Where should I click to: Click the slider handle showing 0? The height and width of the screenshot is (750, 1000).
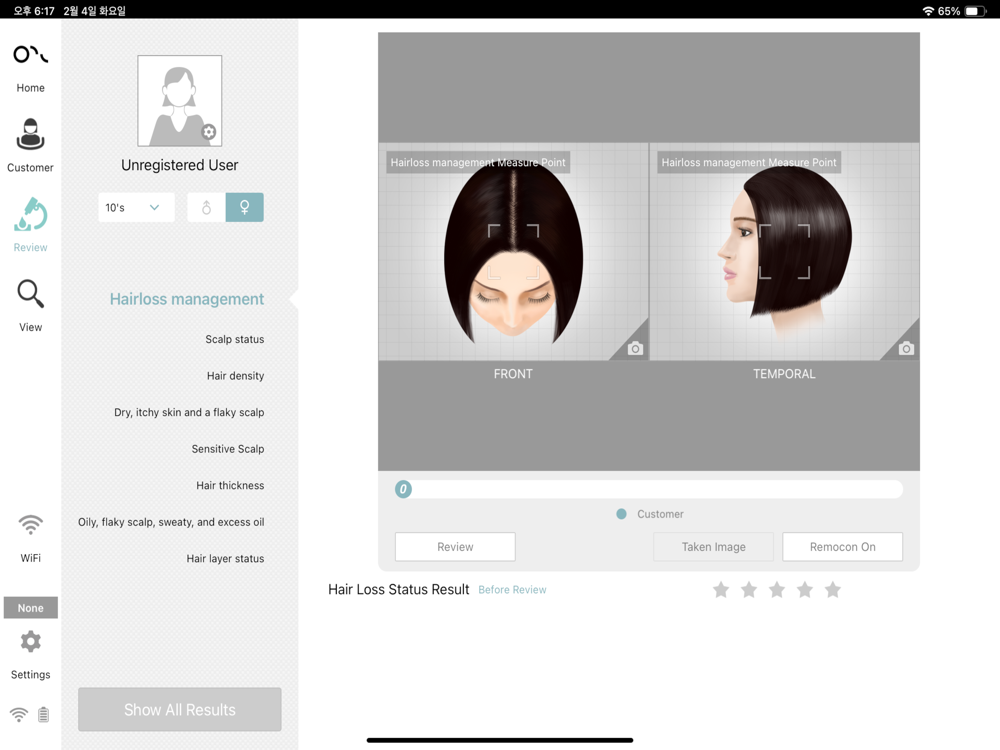coord(403,489)
